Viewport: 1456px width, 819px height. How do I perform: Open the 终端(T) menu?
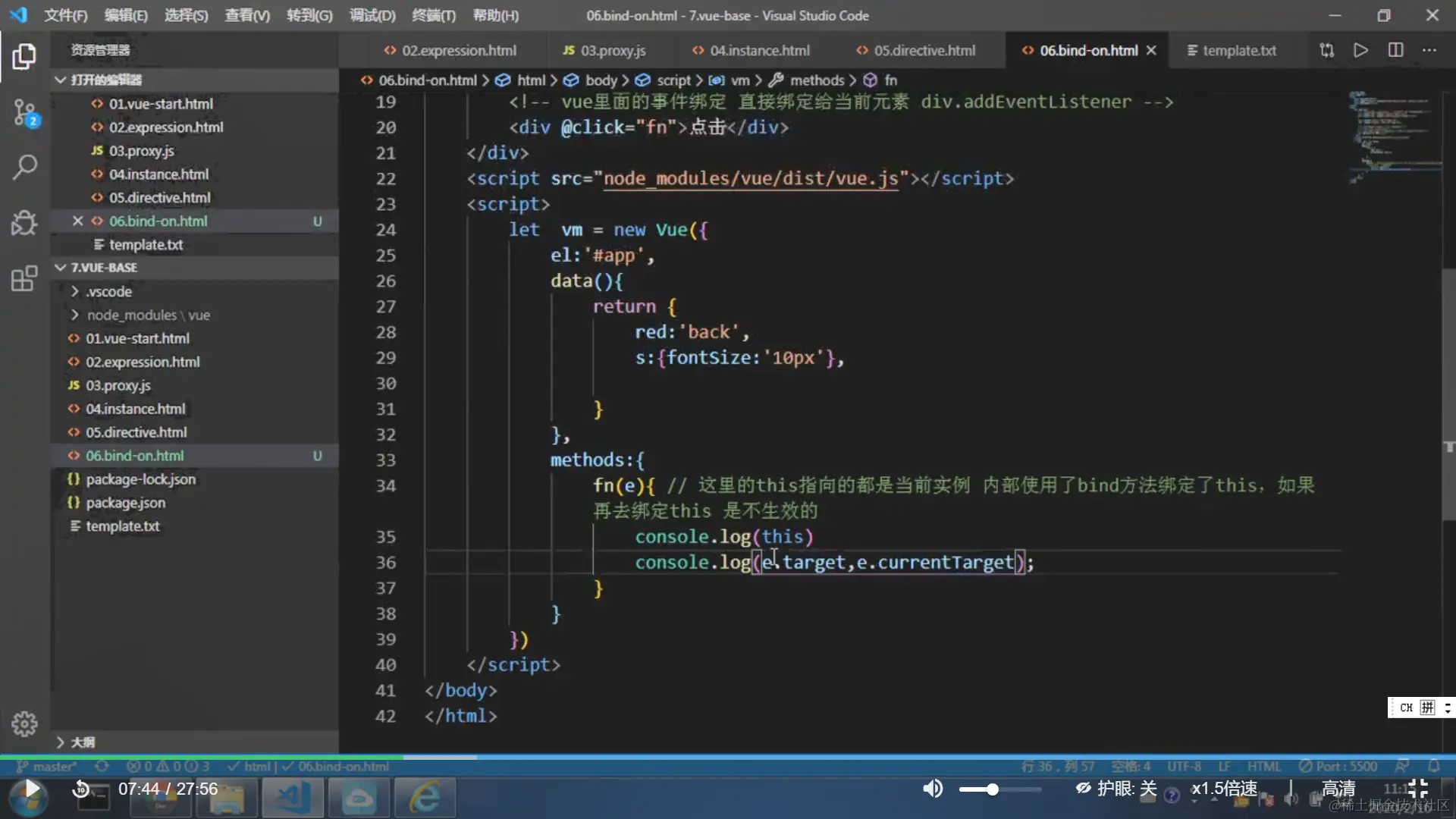[433, 15]
